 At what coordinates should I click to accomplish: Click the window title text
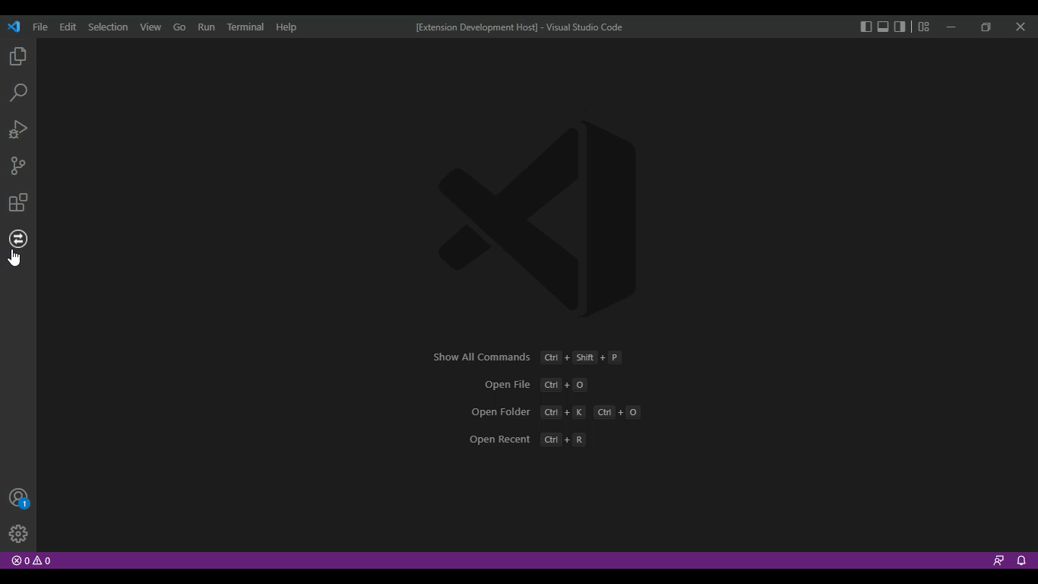click(519, 27)
